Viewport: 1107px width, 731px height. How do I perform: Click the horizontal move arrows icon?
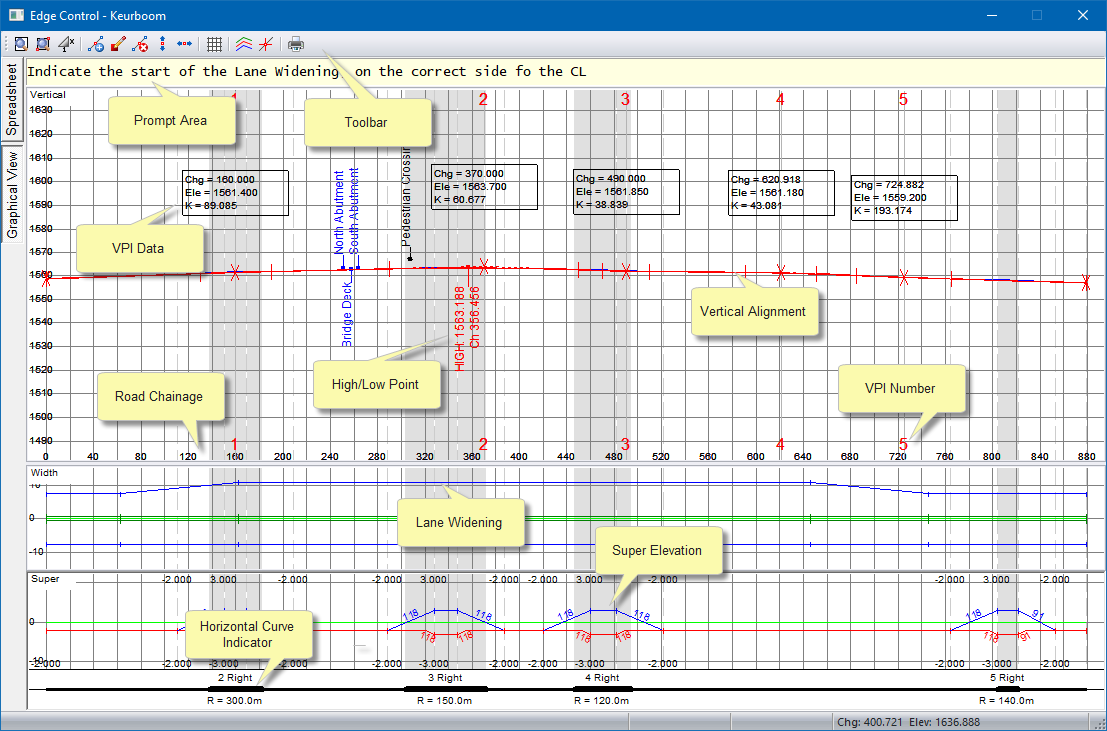tap(185, 44)
